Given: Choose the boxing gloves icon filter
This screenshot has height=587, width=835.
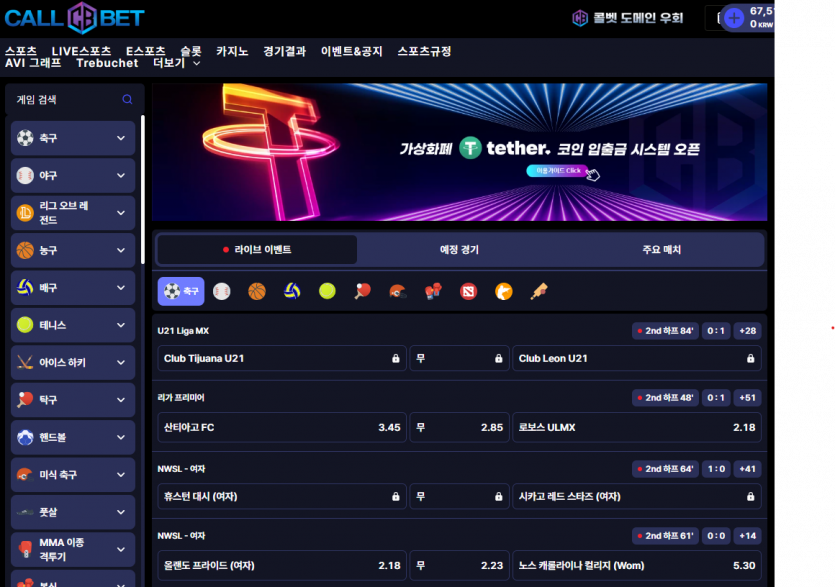Looking at the screenshot, I should pos(433,291).
